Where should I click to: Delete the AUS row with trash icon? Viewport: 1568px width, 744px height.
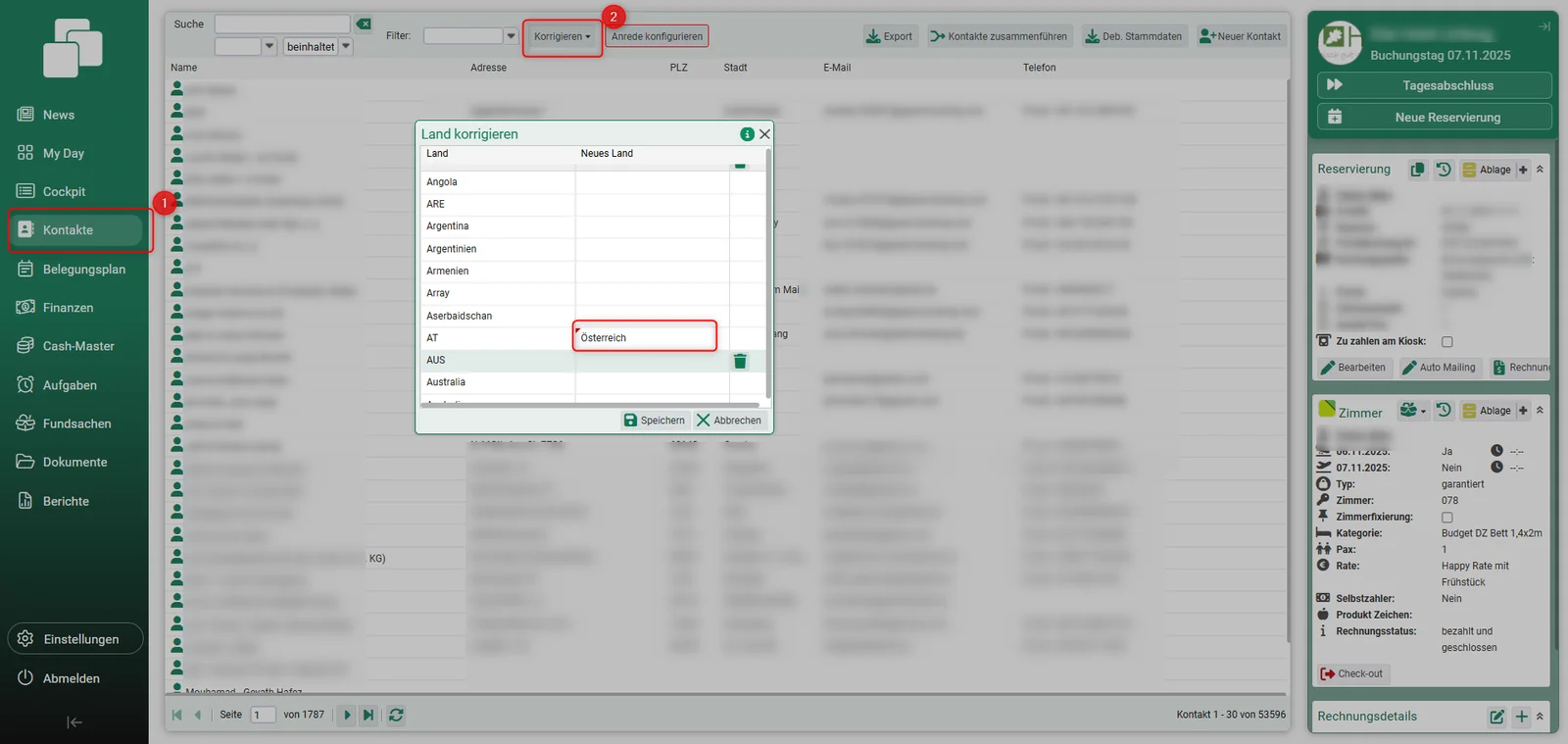tap(740, 361)
